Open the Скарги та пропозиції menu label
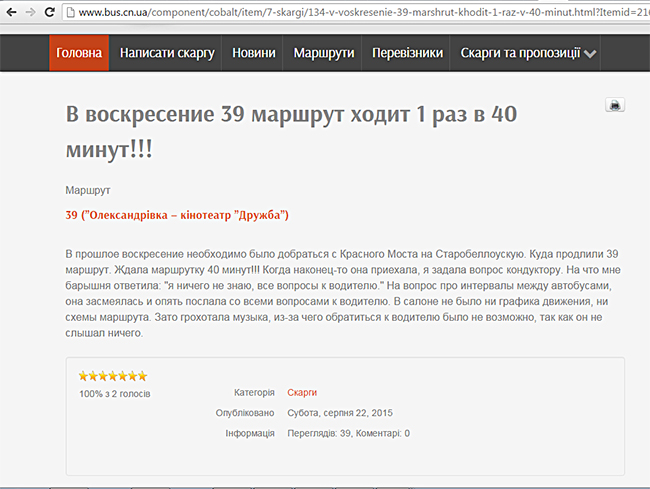 coord(519,53)
